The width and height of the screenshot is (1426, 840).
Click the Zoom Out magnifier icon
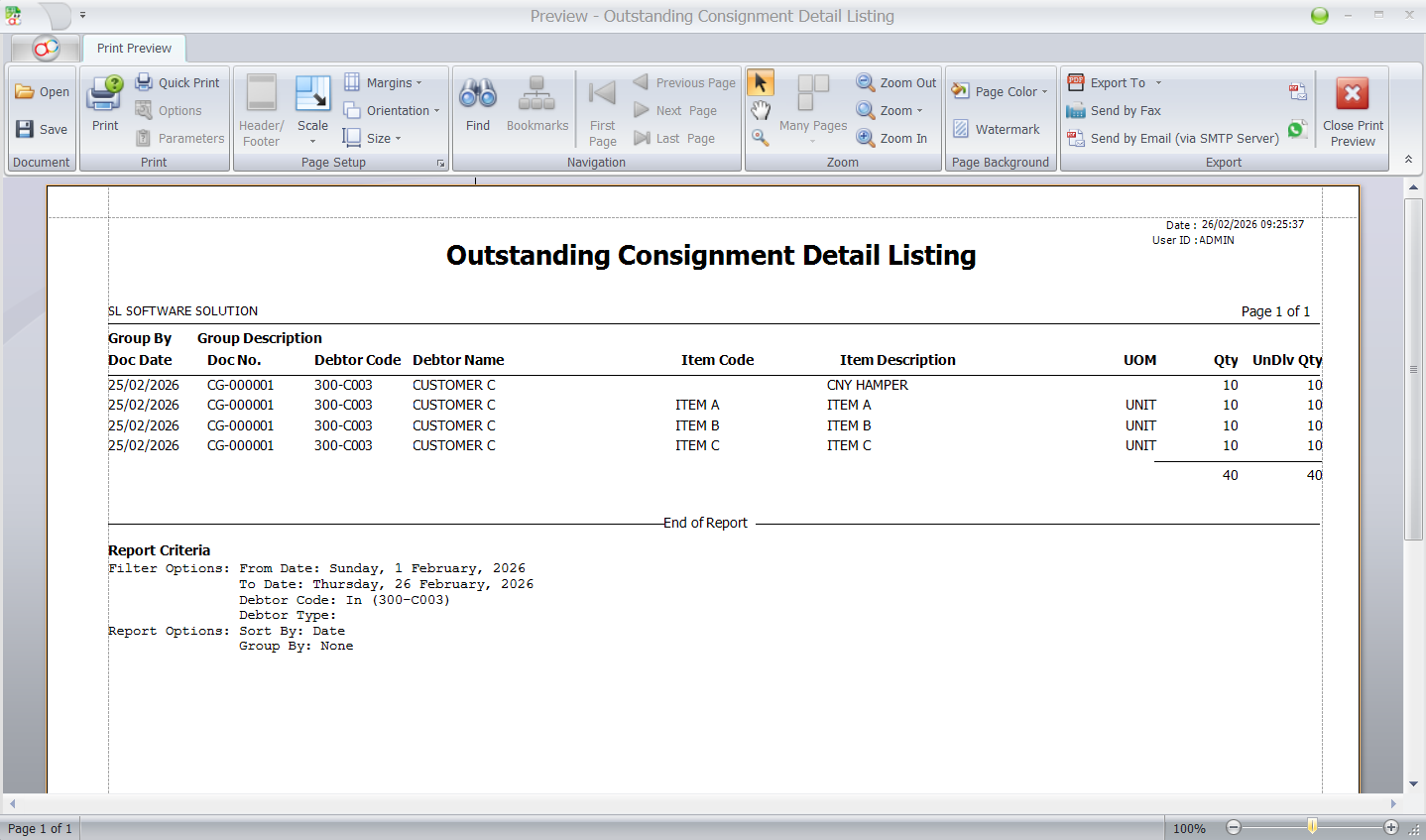[x=865, y=82]
